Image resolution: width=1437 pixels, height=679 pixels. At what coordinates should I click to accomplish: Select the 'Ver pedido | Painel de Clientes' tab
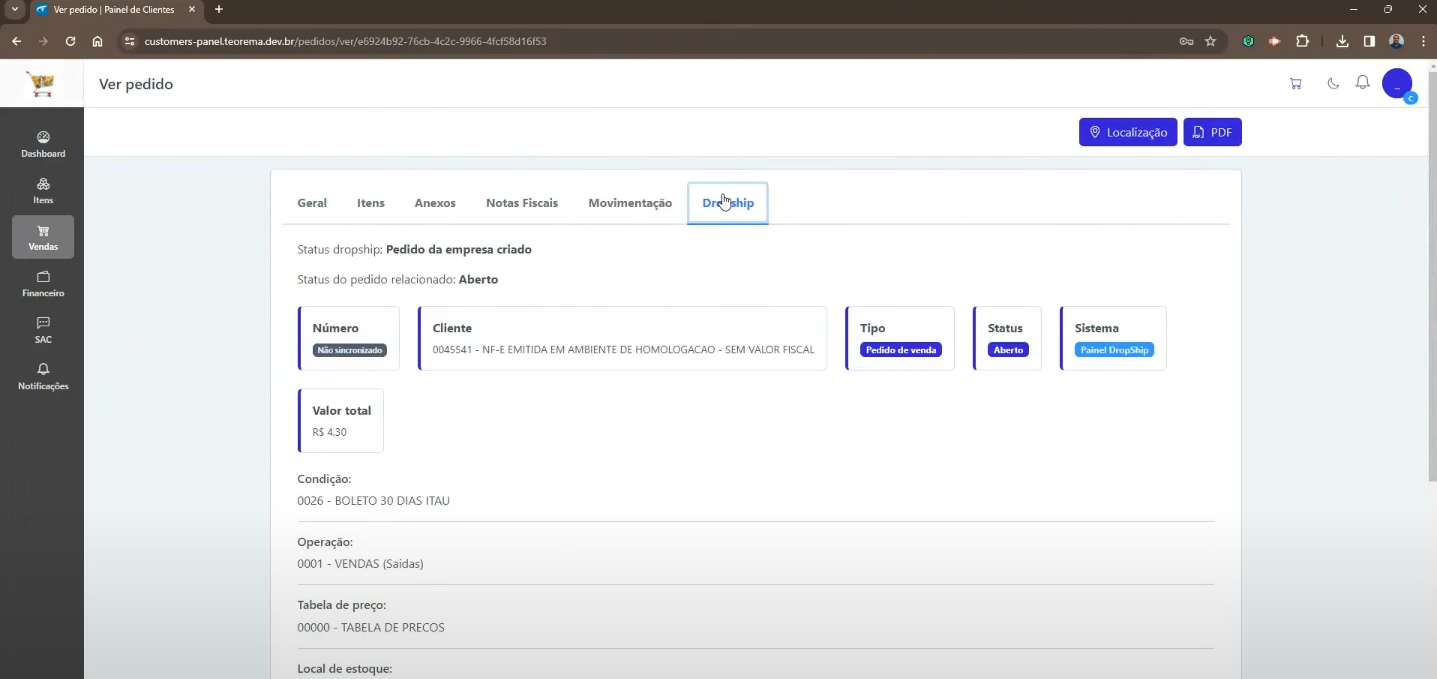click(x=115, y=10)
